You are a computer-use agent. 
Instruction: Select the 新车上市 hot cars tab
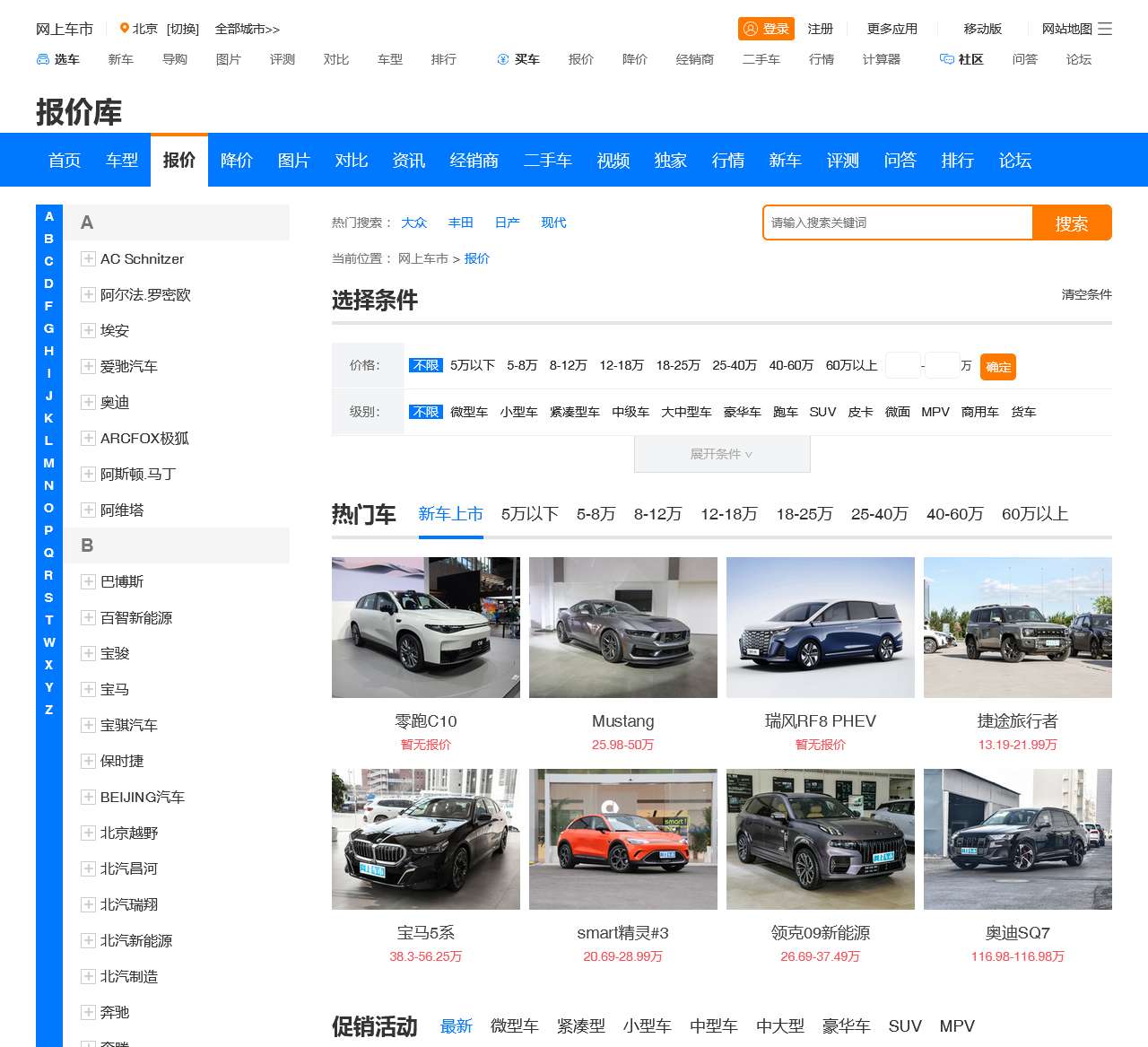(451, 514)
